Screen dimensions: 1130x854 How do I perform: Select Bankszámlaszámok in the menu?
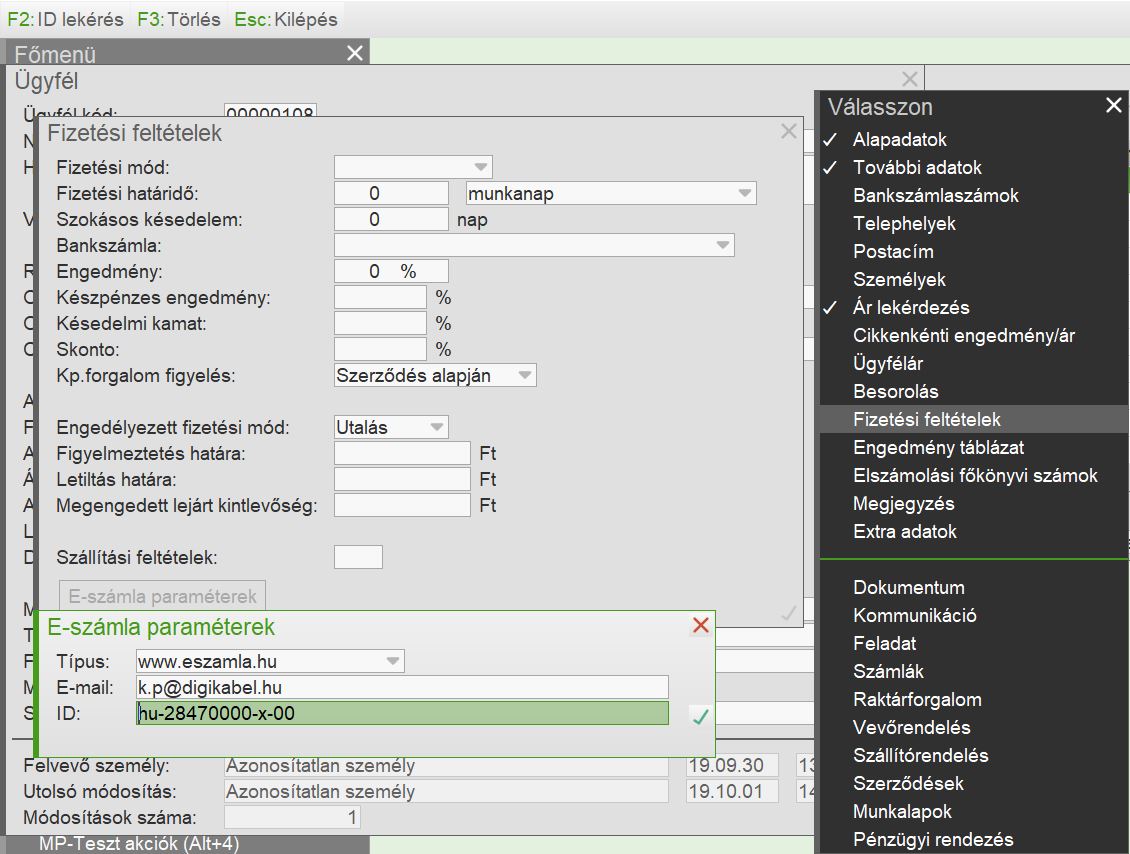click(x=935, y=196)
